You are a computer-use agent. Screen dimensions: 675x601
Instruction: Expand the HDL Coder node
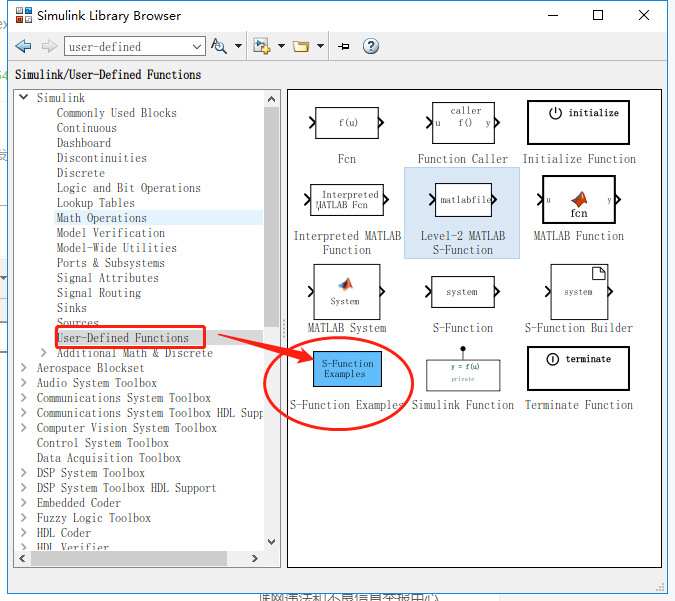pyautogui.click(x=24, y=533)
